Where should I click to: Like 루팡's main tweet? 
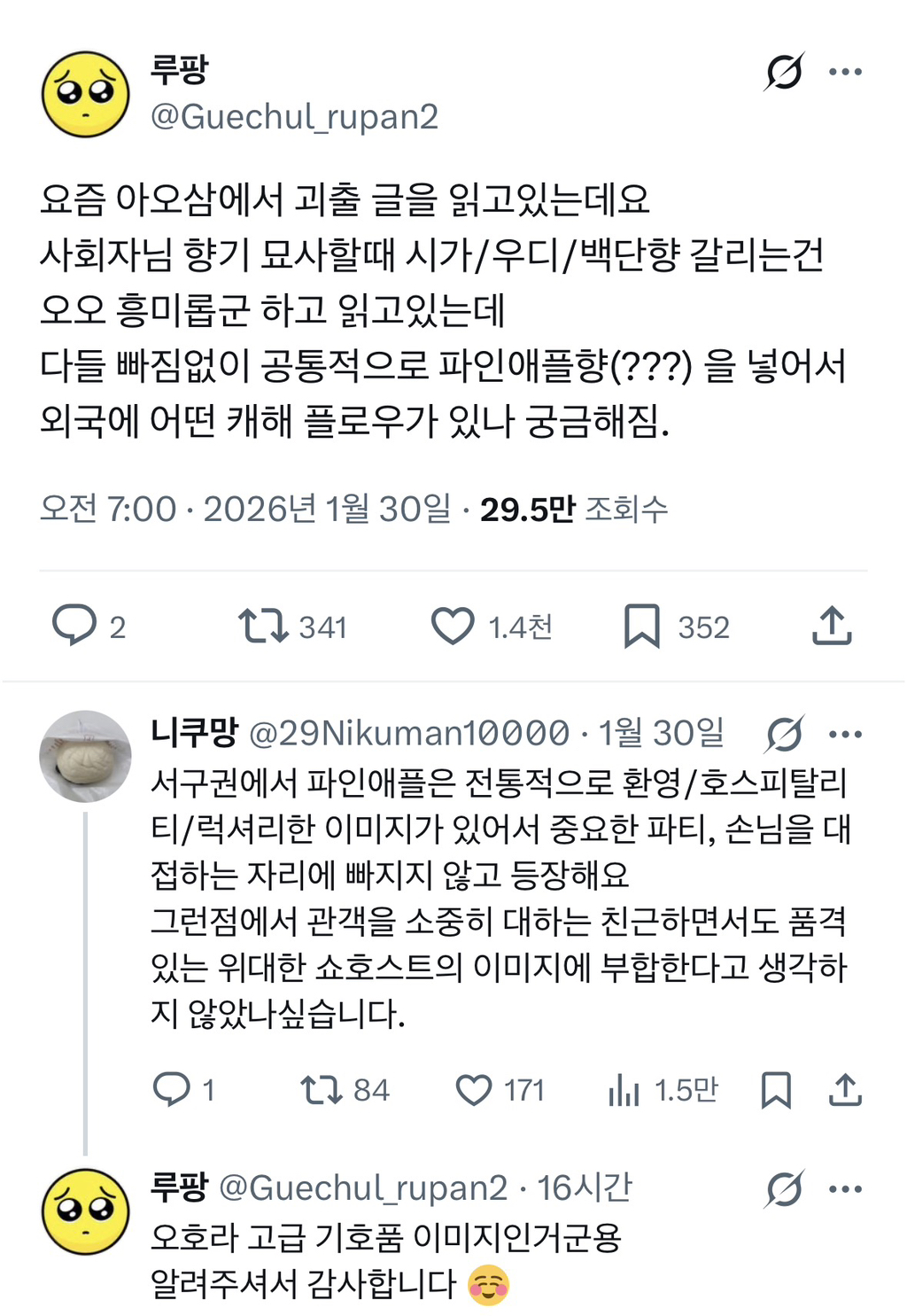coord(456,627)
